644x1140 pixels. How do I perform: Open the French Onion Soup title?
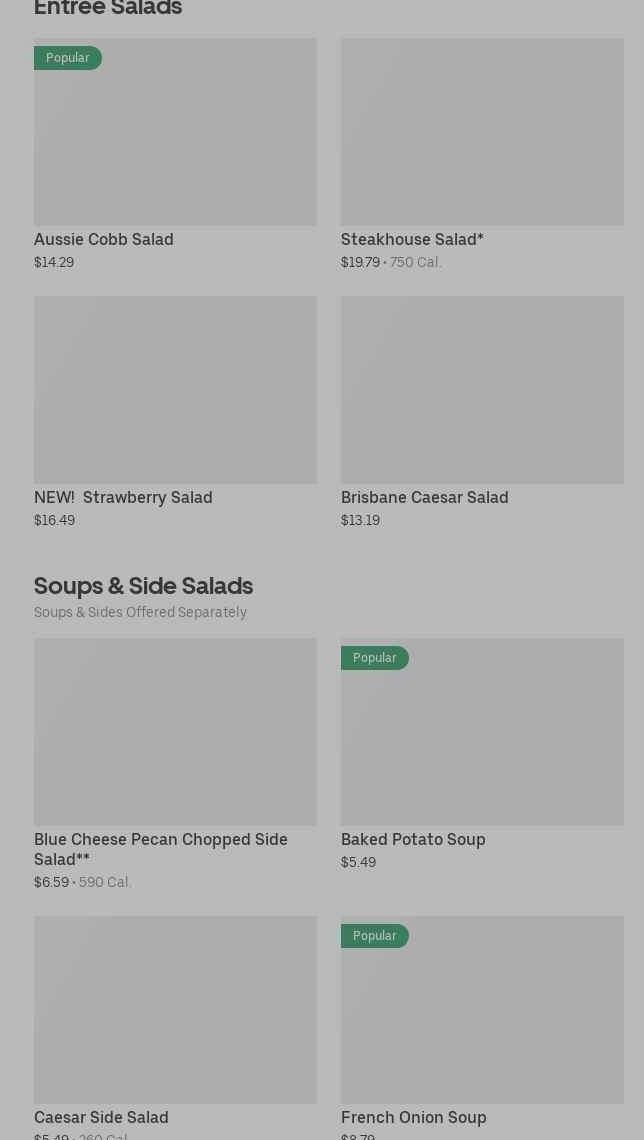coord(413,1117)
